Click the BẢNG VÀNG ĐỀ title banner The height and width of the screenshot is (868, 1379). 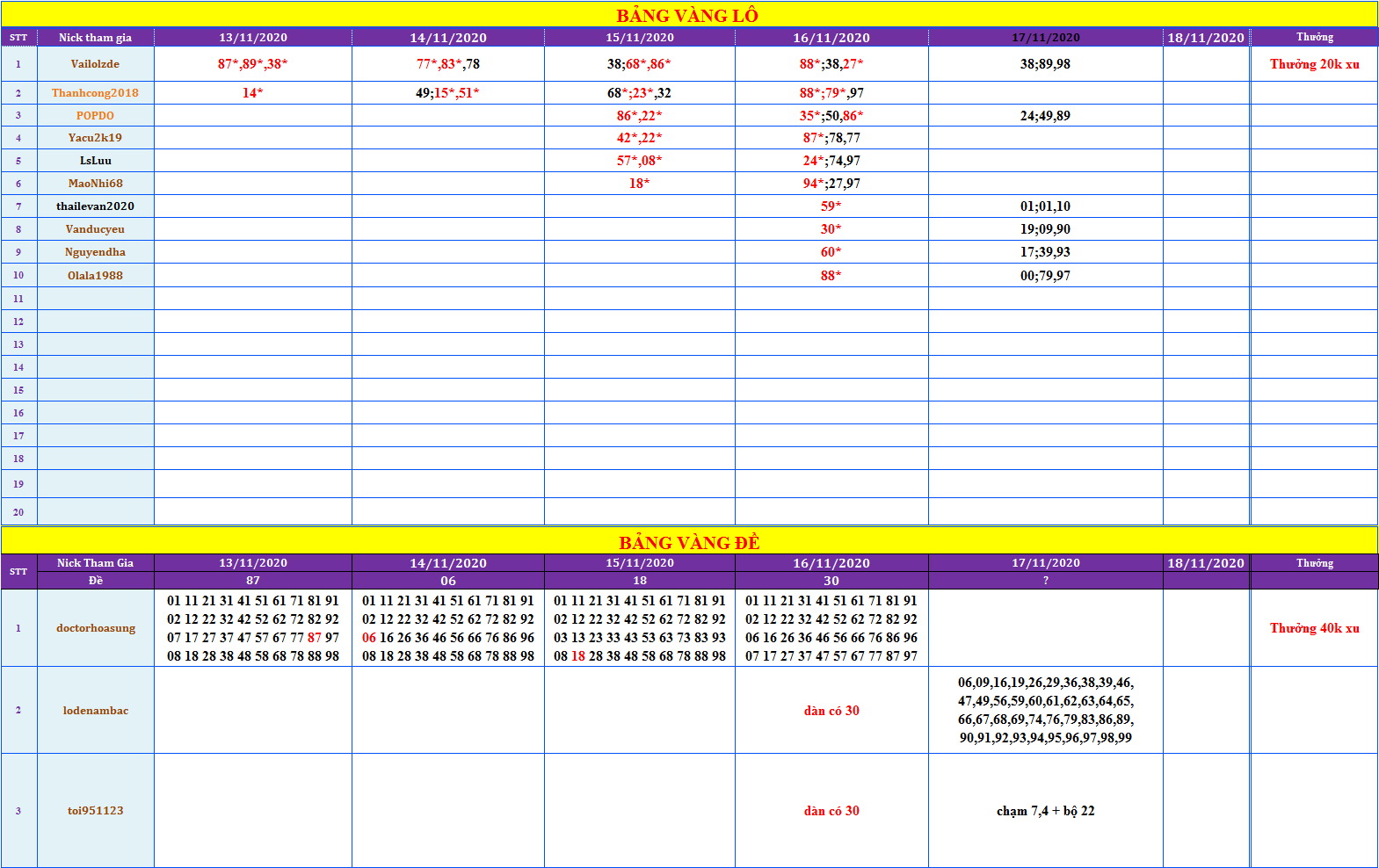pos(689,542)
